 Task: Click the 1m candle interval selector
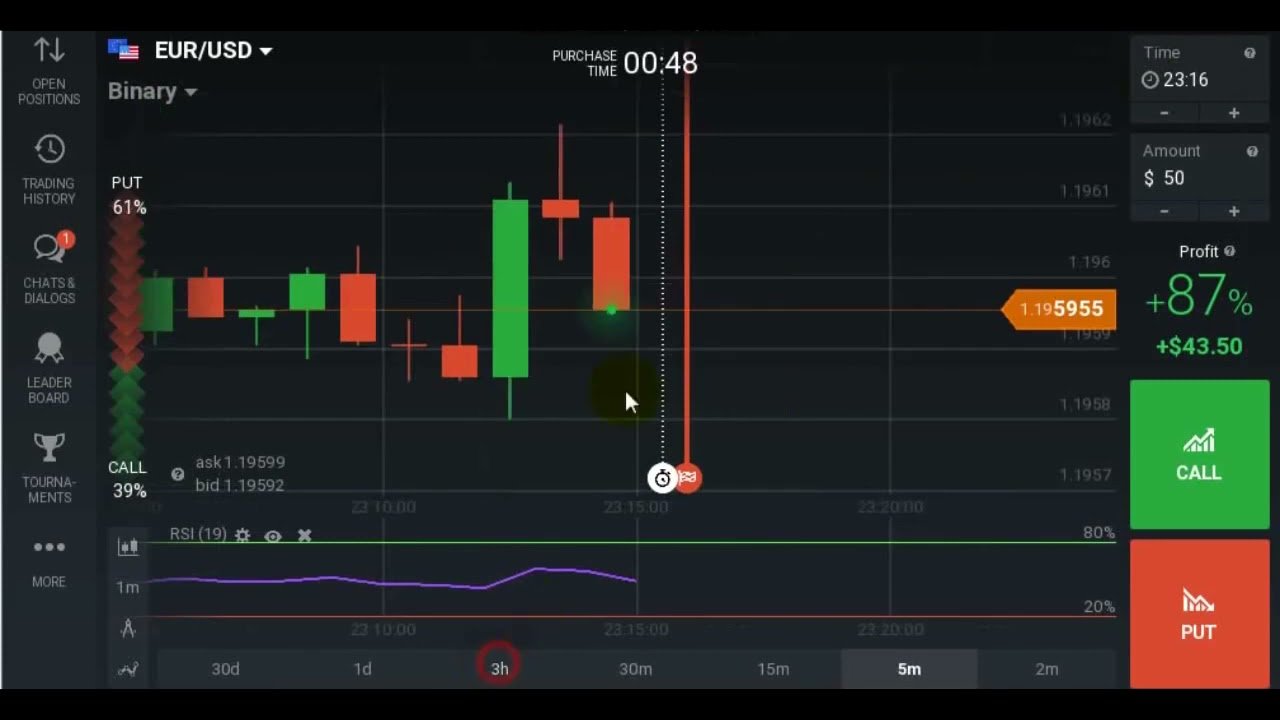click(128, 587)
